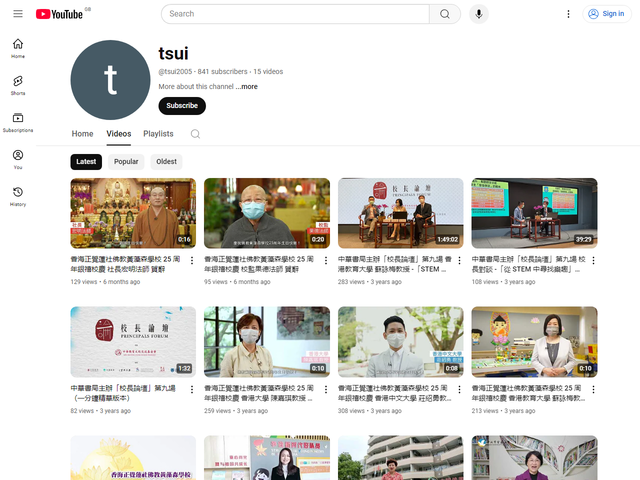The width and height of the screenshot is (640, 480).
Task: Activate voice search microphone
Action: [x=479, y=14]
